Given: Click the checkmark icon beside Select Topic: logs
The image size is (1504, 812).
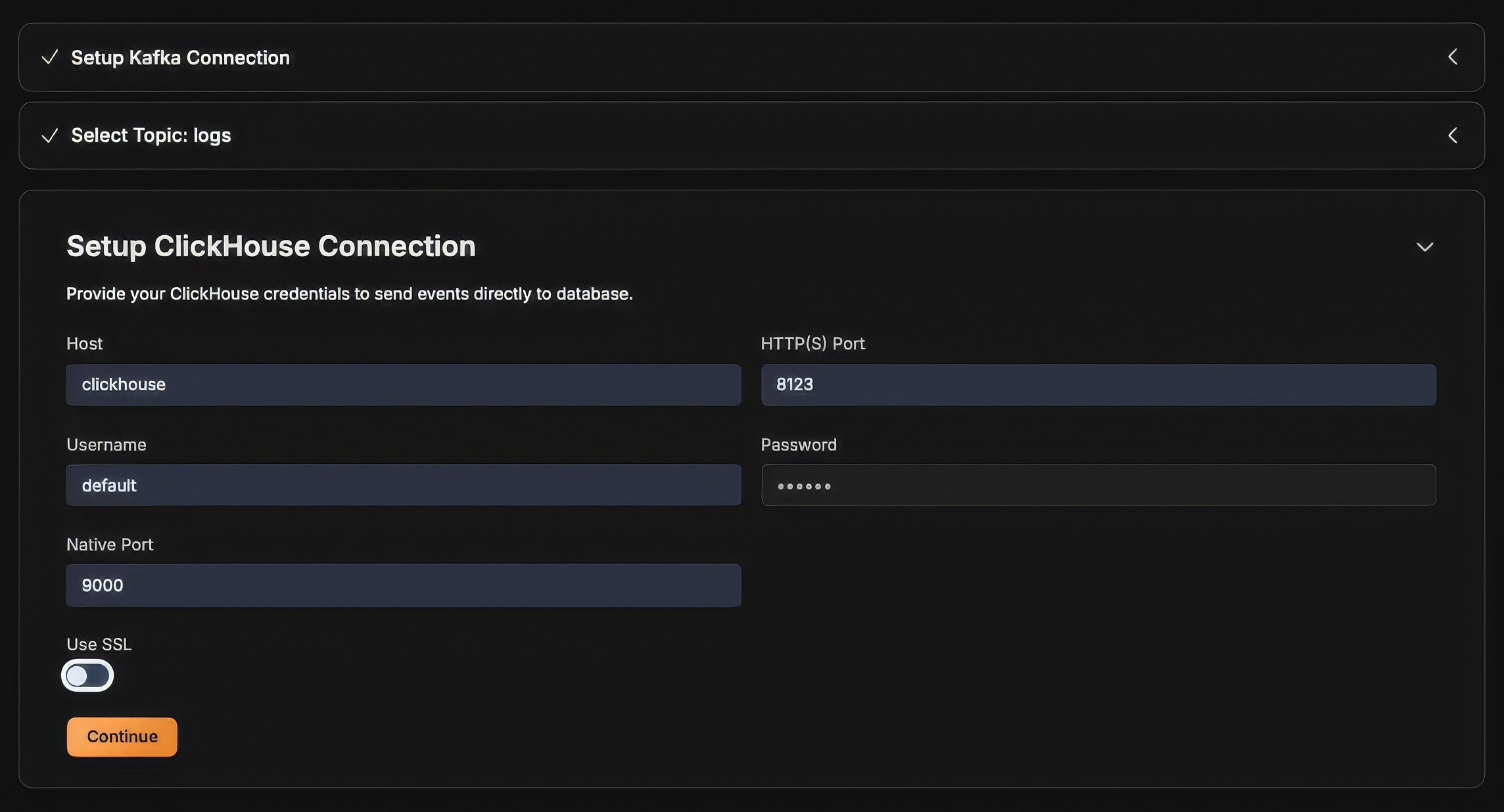Looking at the screenshot, I should [x=49, y=135].
